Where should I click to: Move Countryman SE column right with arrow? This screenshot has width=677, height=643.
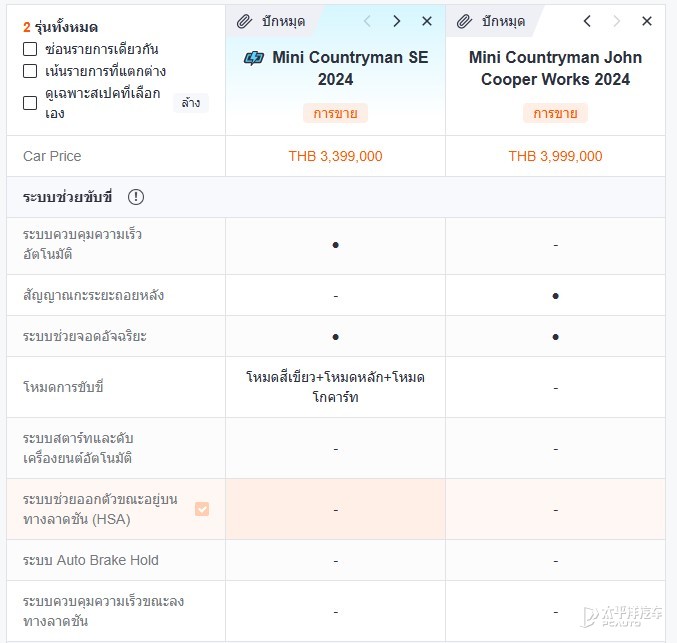pyautogui.click(x=397, y=21)
